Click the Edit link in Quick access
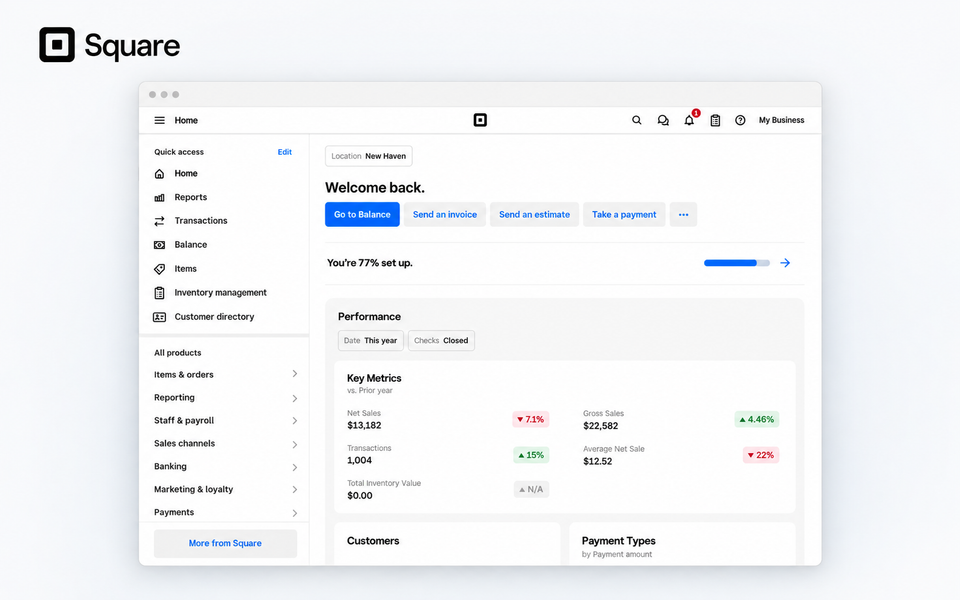Screen dimensions: 960x600 pos(285,152)
